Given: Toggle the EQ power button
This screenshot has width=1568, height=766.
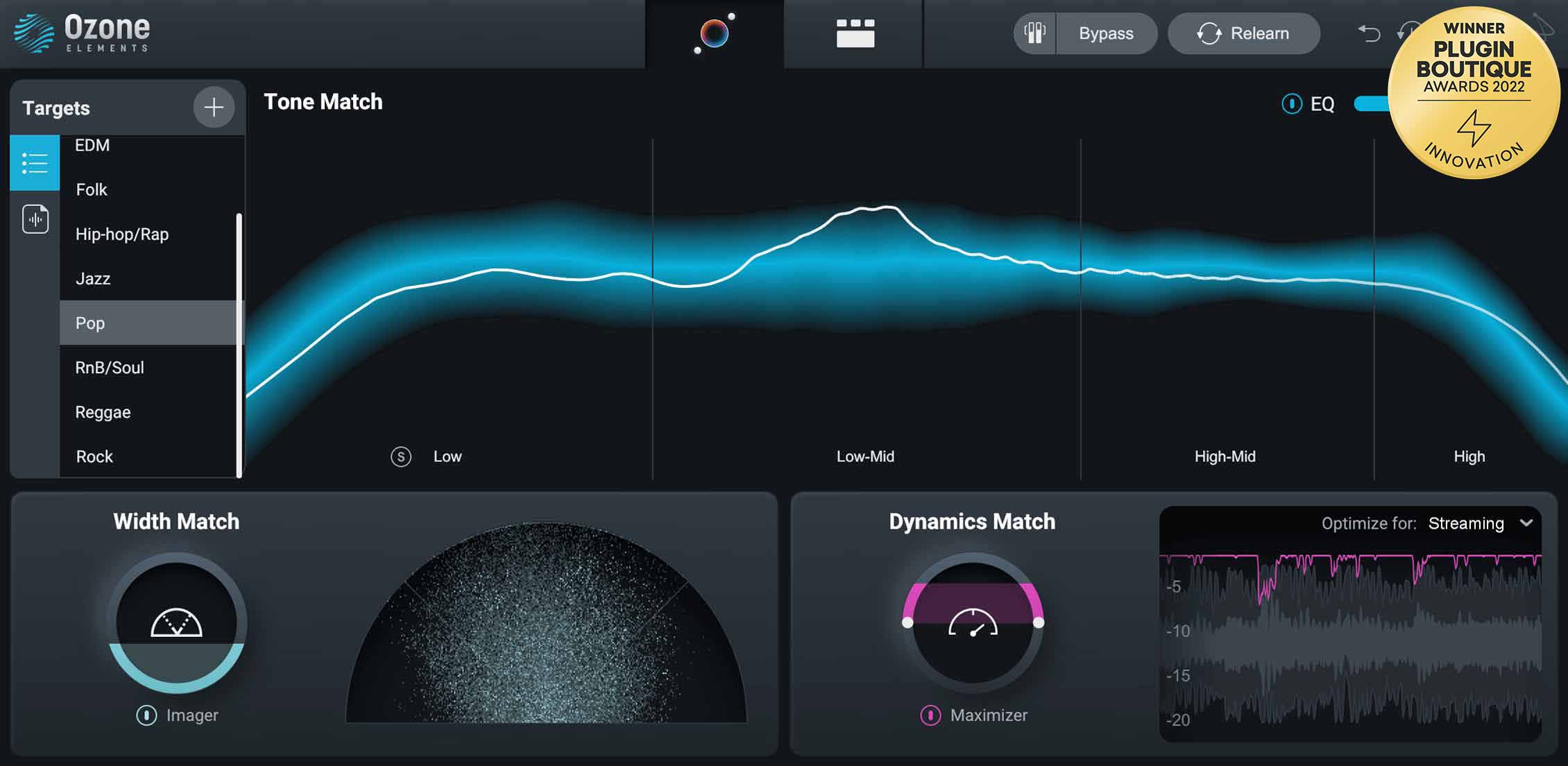Looking at the screenshot, I should tap(1291, 104).
